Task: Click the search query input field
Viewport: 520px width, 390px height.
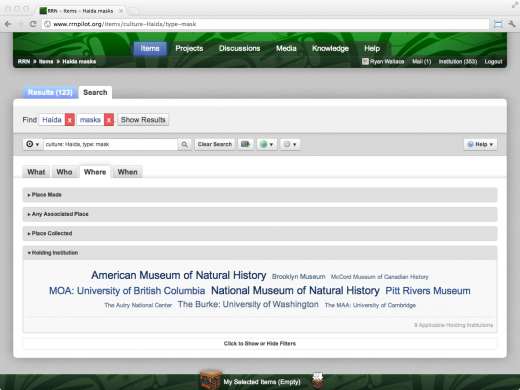Action: 111,144
